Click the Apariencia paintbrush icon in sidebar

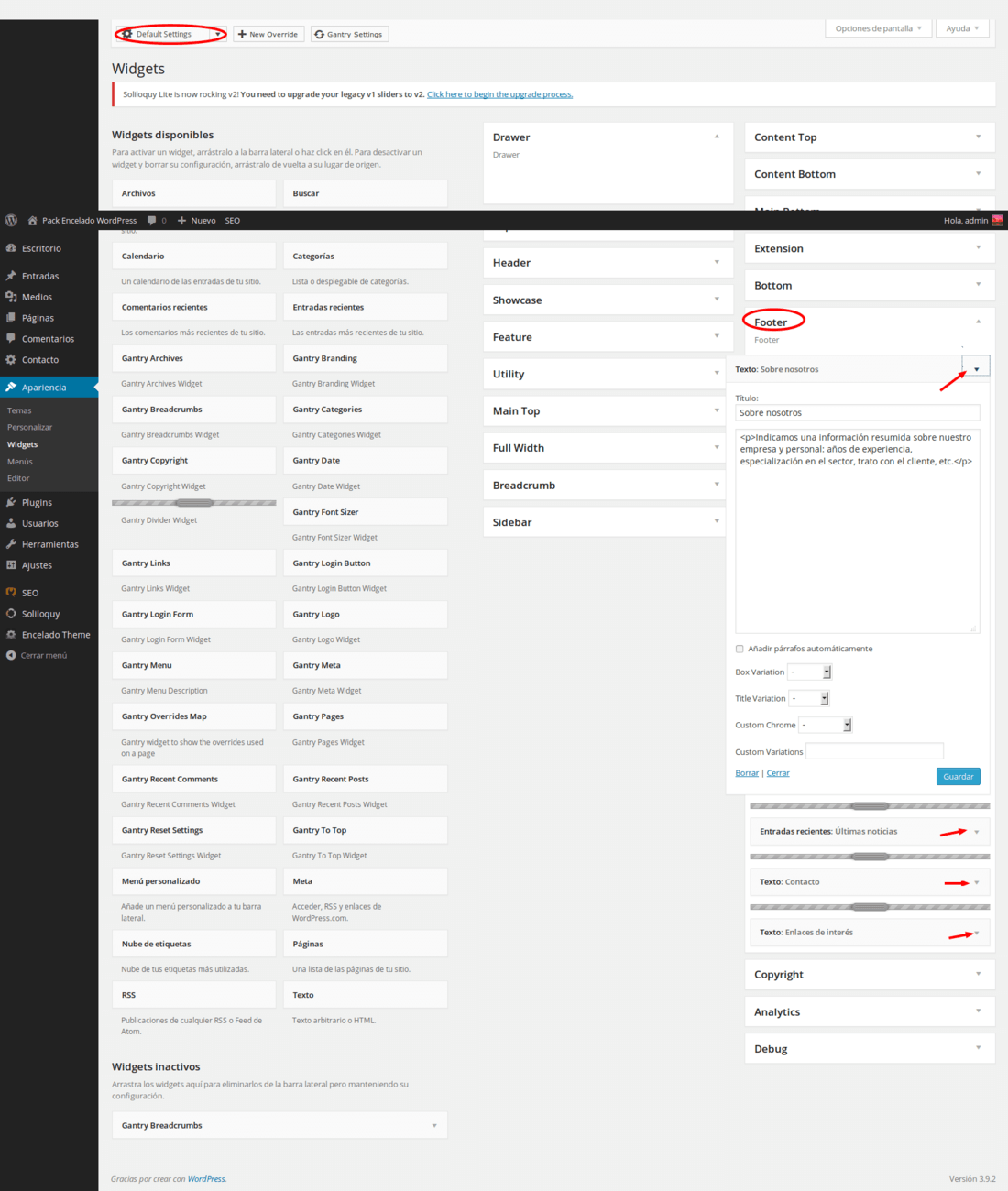point(11,388)
